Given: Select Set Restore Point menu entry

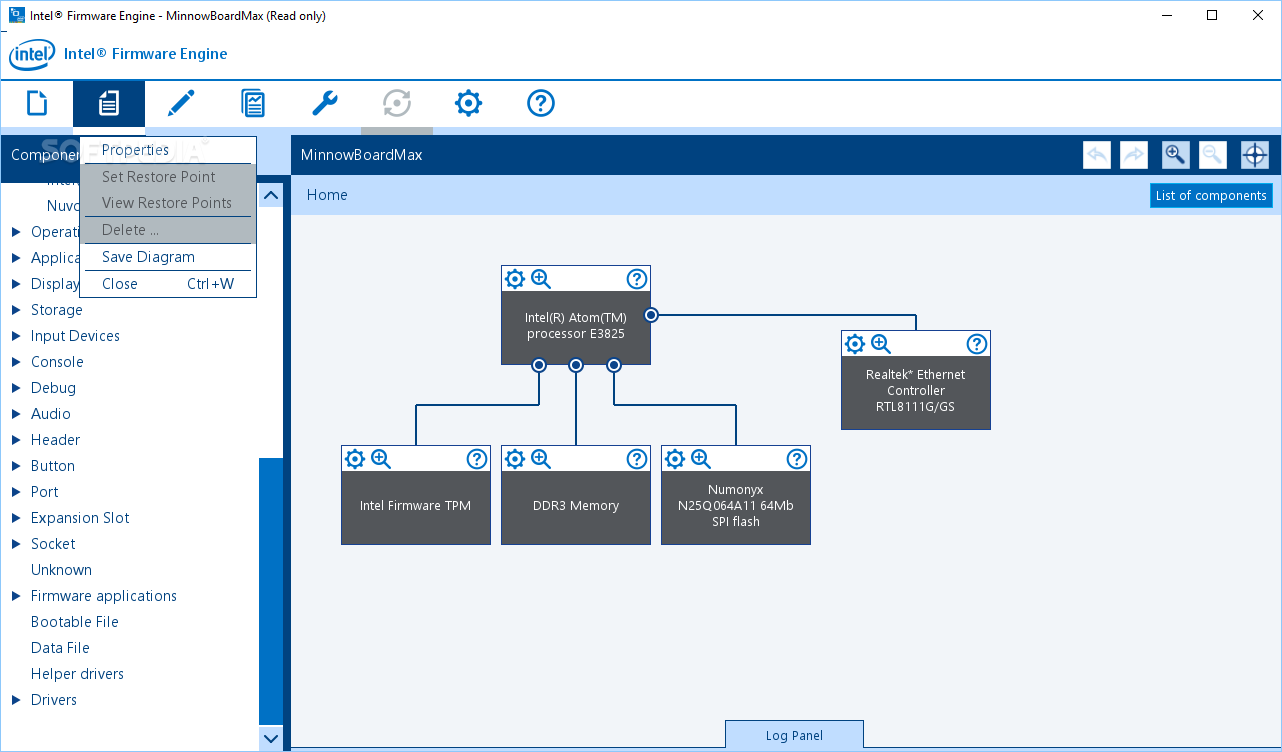Looking at the screenshot, I should pos(168,177).
